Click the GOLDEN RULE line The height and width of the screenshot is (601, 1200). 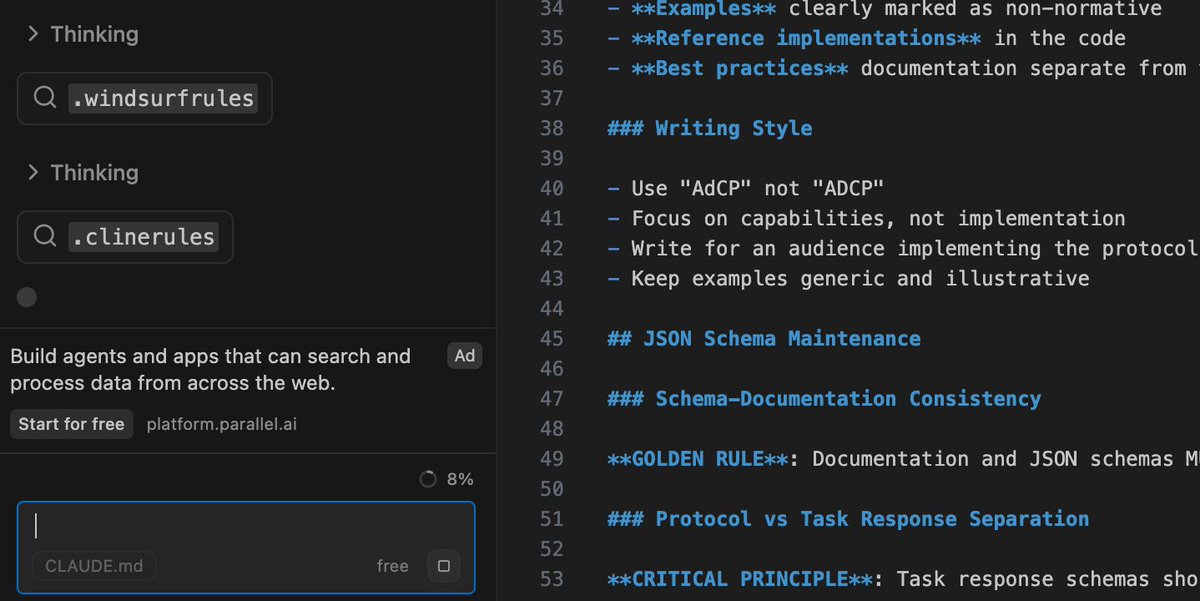point(903,459)
